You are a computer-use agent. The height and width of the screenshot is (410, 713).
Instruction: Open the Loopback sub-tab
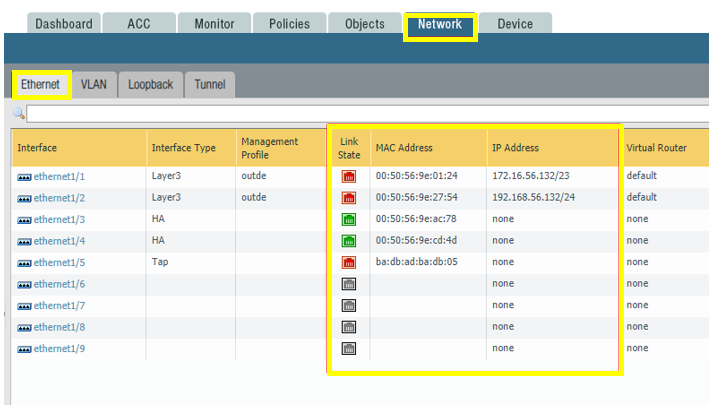(151, 85)
